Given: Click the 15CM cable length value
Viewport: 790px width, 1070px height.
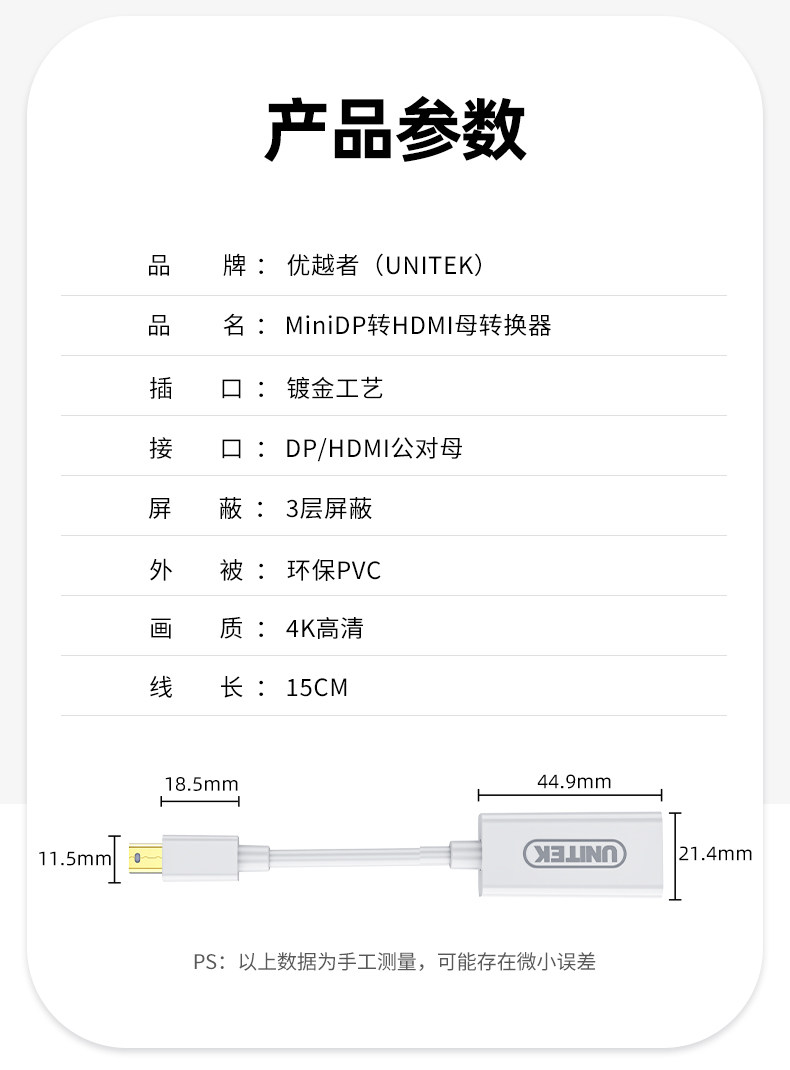Looking at the screenshot, I should click(x=317, y=688).
